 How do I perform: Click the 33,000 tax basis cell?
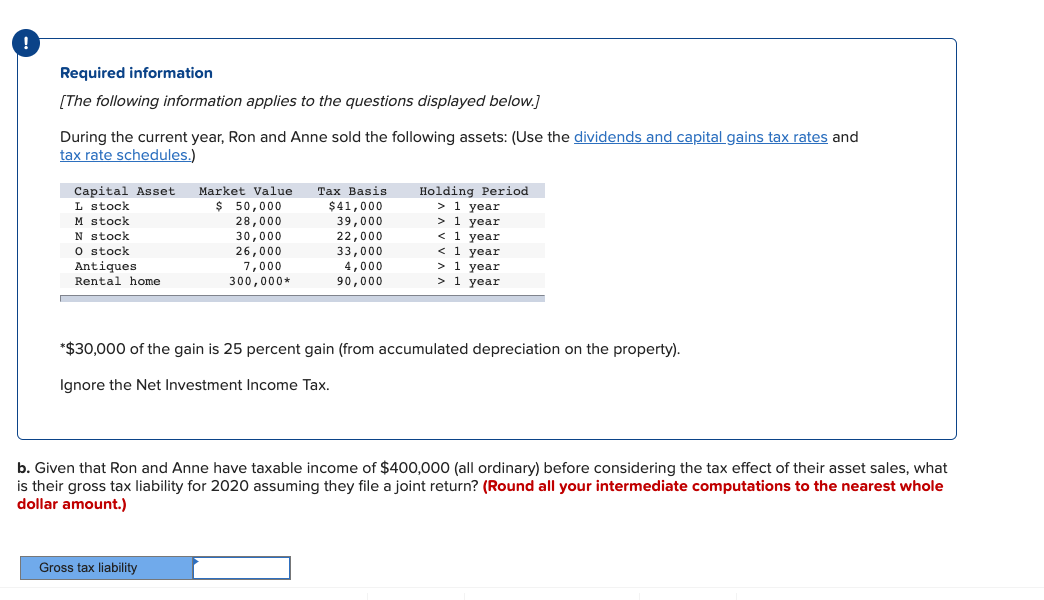point(360,251)
